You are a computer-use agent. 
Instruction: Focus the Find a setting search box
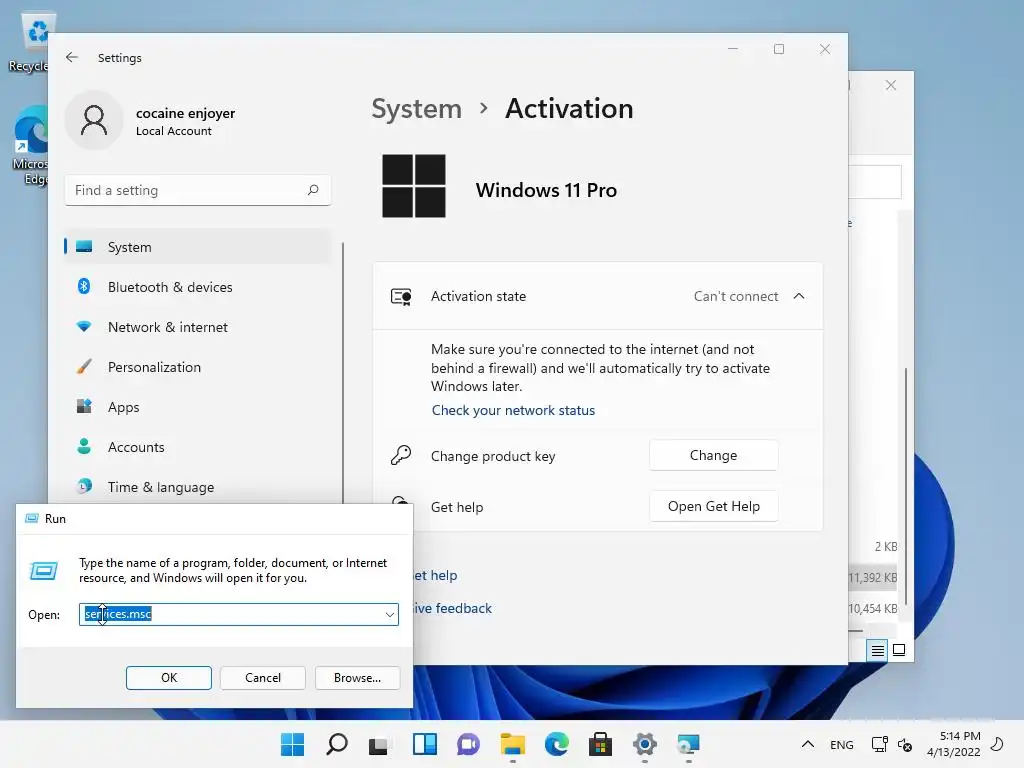pos(198,190)
